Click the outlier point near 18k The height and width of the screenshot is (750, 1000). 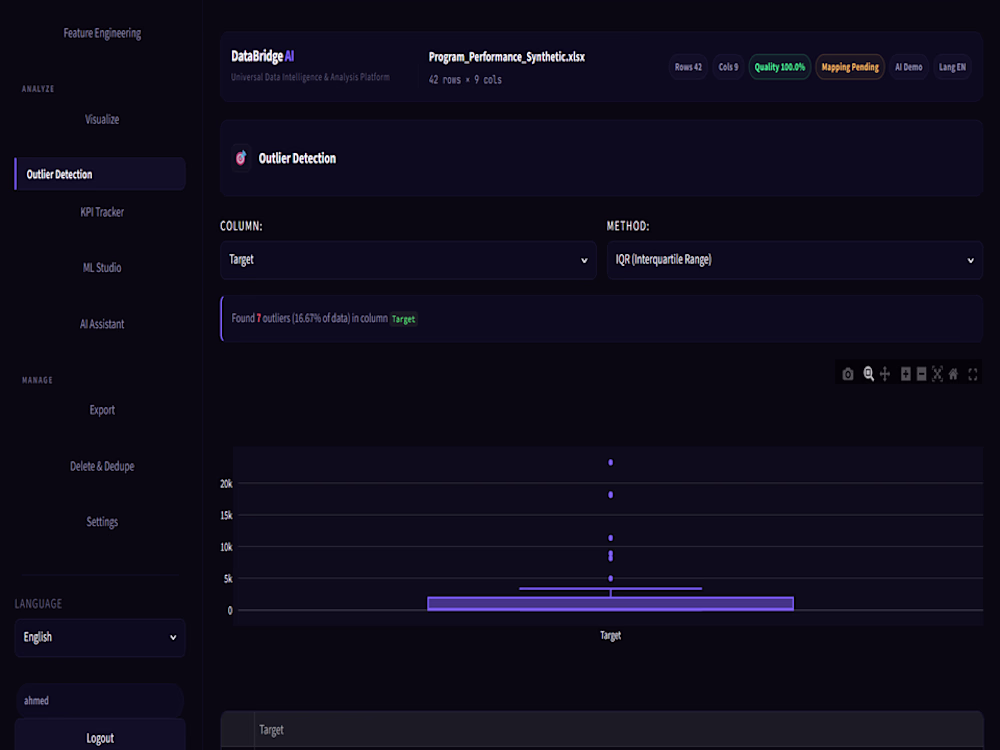pyautogui.click(x=610, y=495)
